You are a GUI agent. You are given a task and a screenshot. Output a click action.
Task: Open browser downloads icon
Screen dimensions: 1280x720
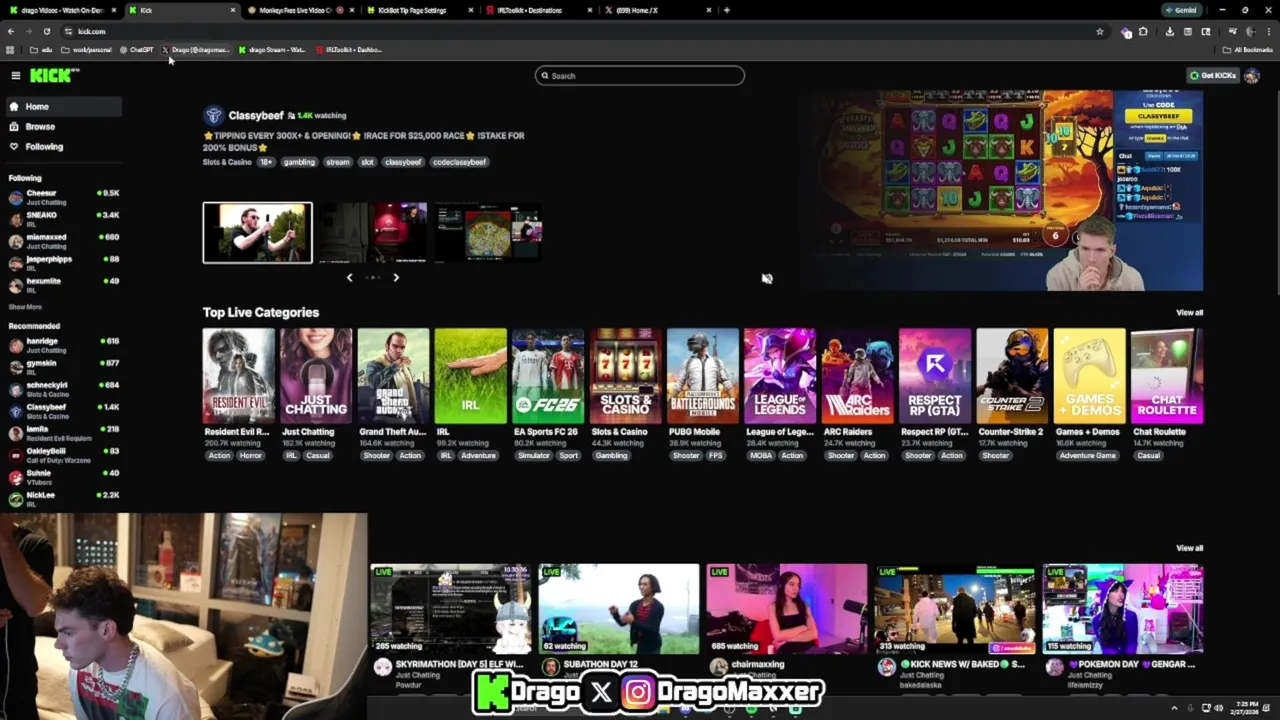[1169, 31]
